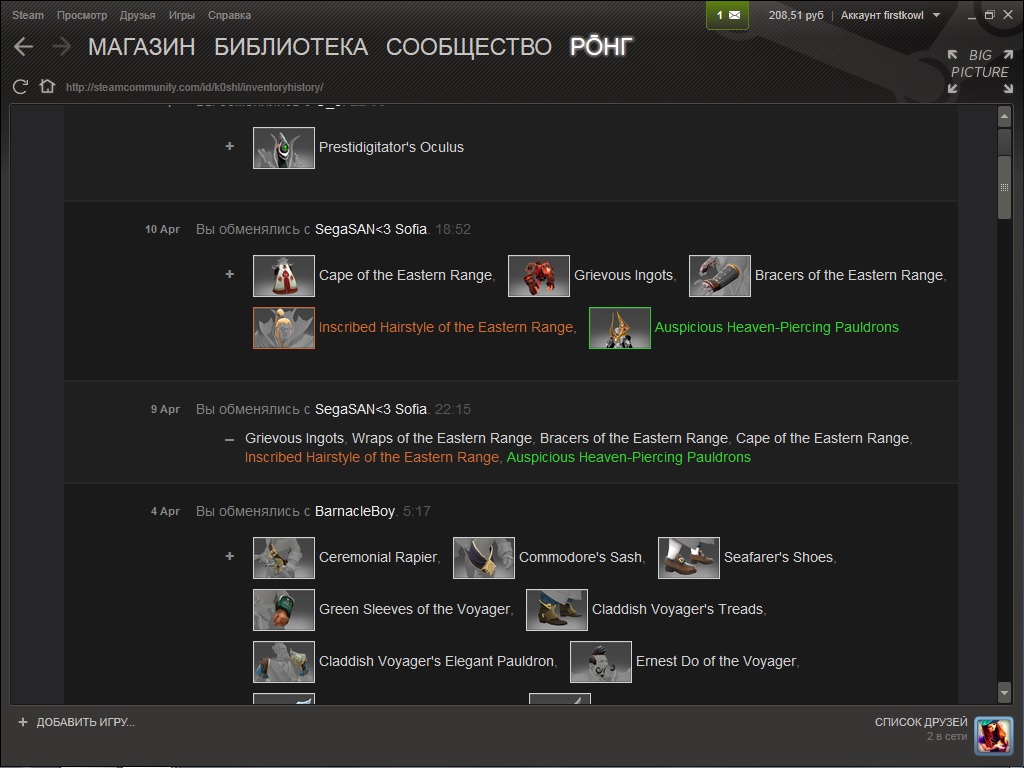Click Wraps of the Eastern Range text
The width and height of the screenshot is (1024, 768).
click(442, 438)
